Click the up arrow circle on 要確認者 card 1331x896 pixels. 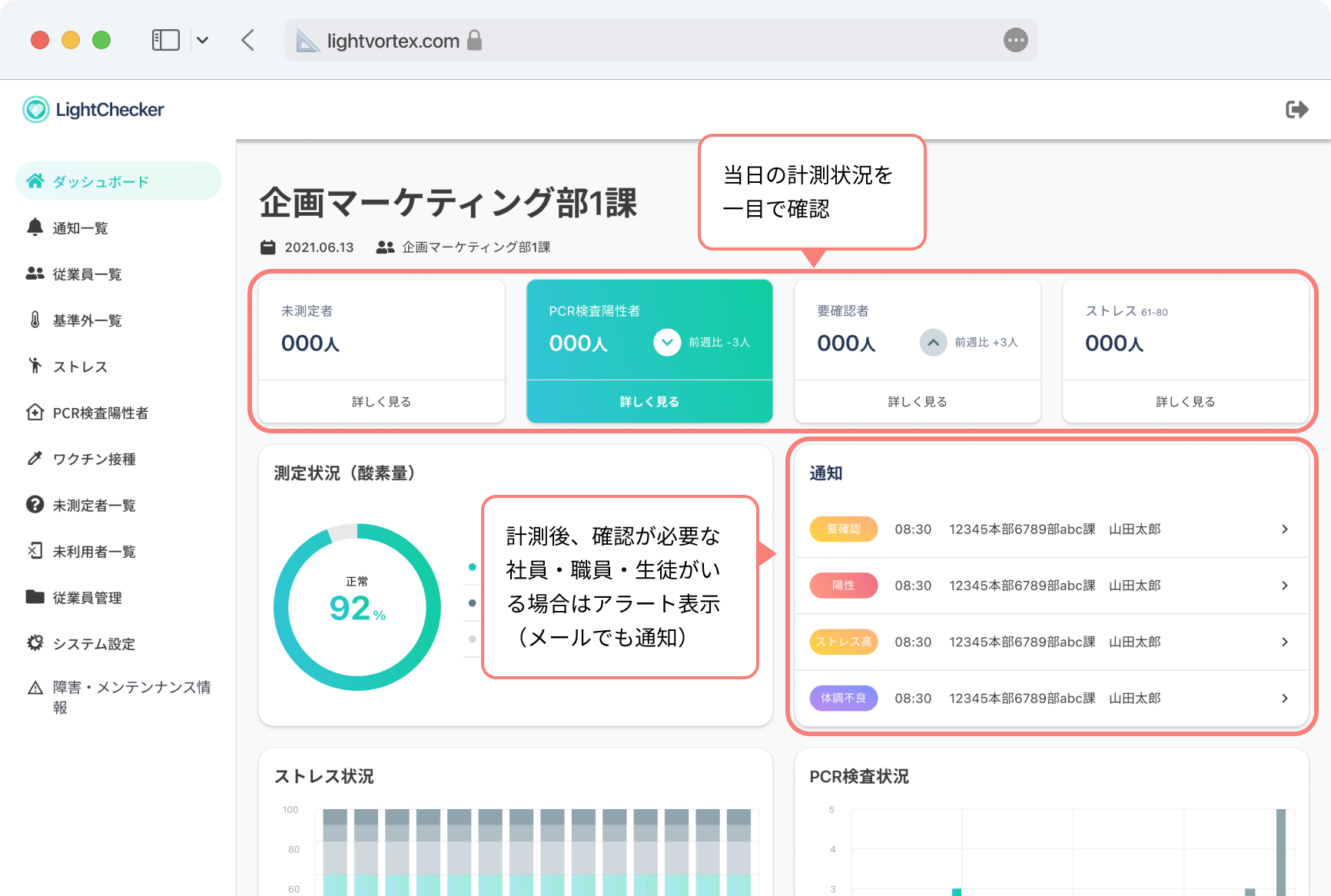tap(933, 343)
